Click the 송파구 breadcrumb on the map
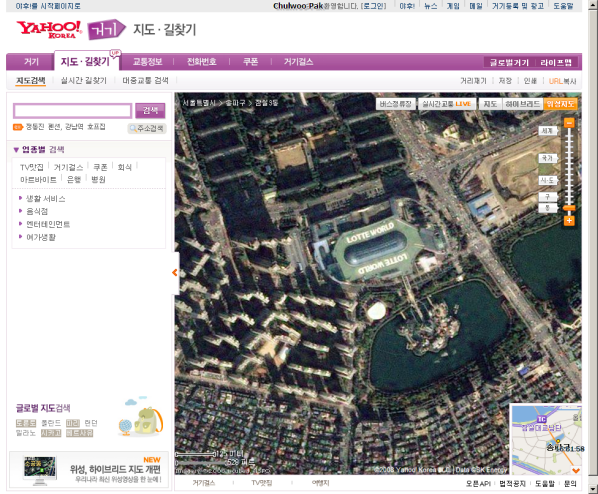 (235, 103)
